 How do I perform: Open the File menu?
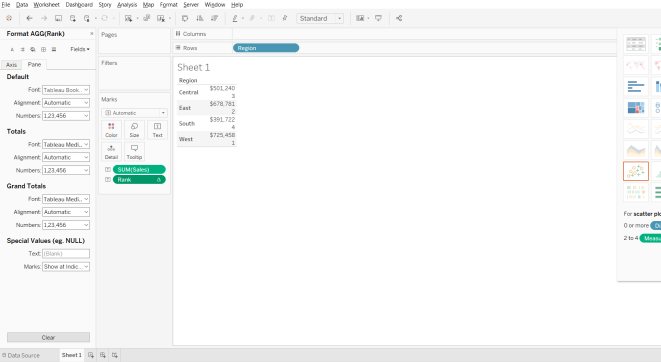pyautogui.click(x=6, y=5)
